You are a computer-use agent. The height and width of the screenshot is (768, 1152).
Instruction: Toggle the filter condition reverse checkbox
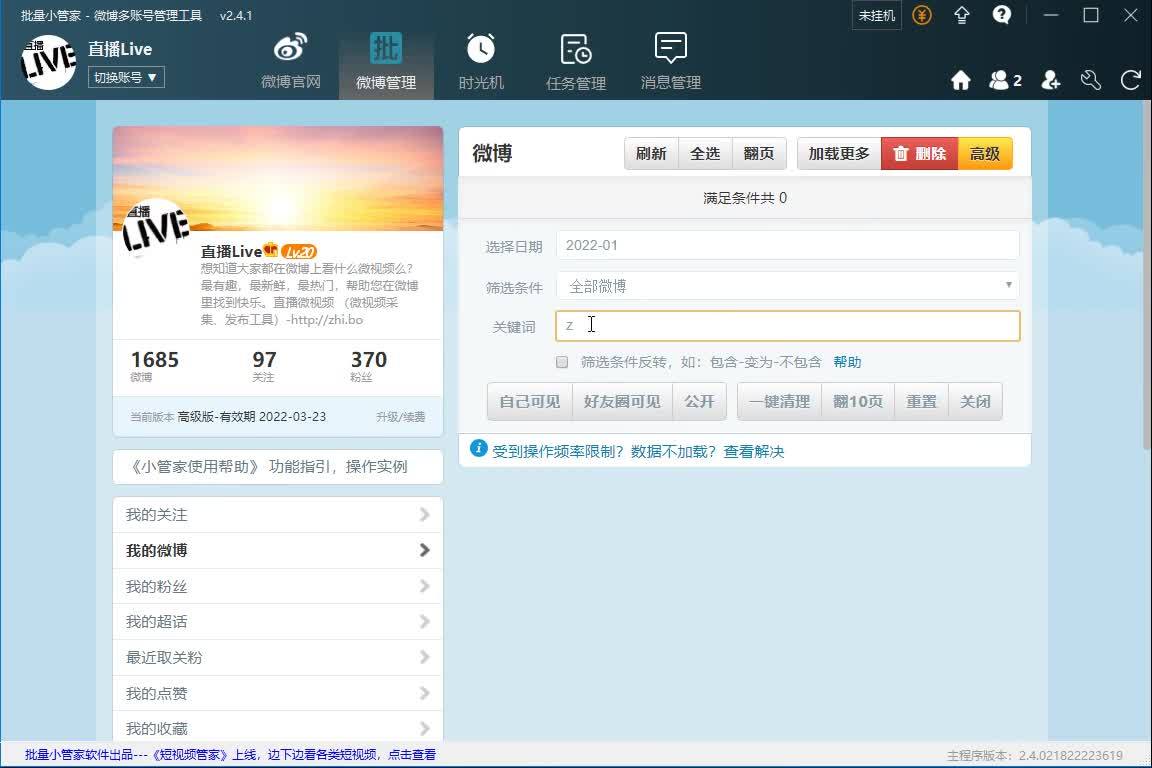tap(562, 362)
